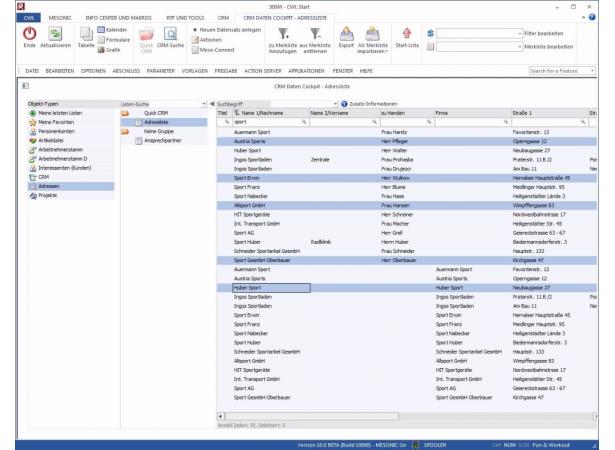Open the BEARBEITEN menu
Viewport: 615px width, 450px height.
click(x=60, y=71)
